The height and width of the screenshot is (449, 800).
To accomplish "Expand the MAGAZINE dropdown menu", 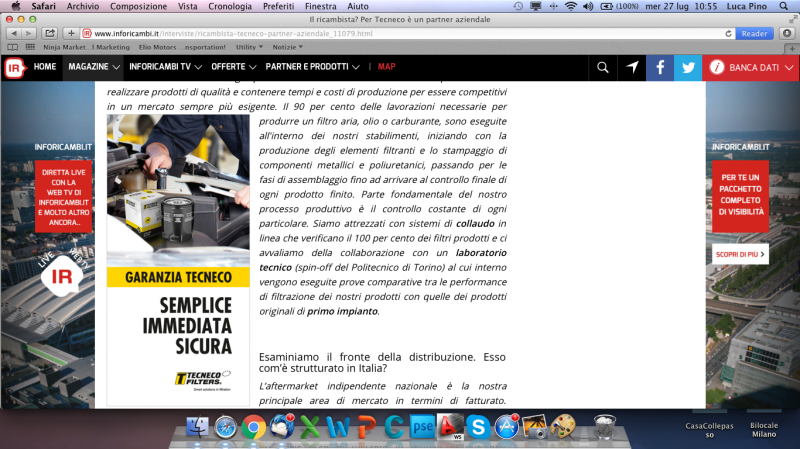I will pyautogui.click(x=93, y=67).
